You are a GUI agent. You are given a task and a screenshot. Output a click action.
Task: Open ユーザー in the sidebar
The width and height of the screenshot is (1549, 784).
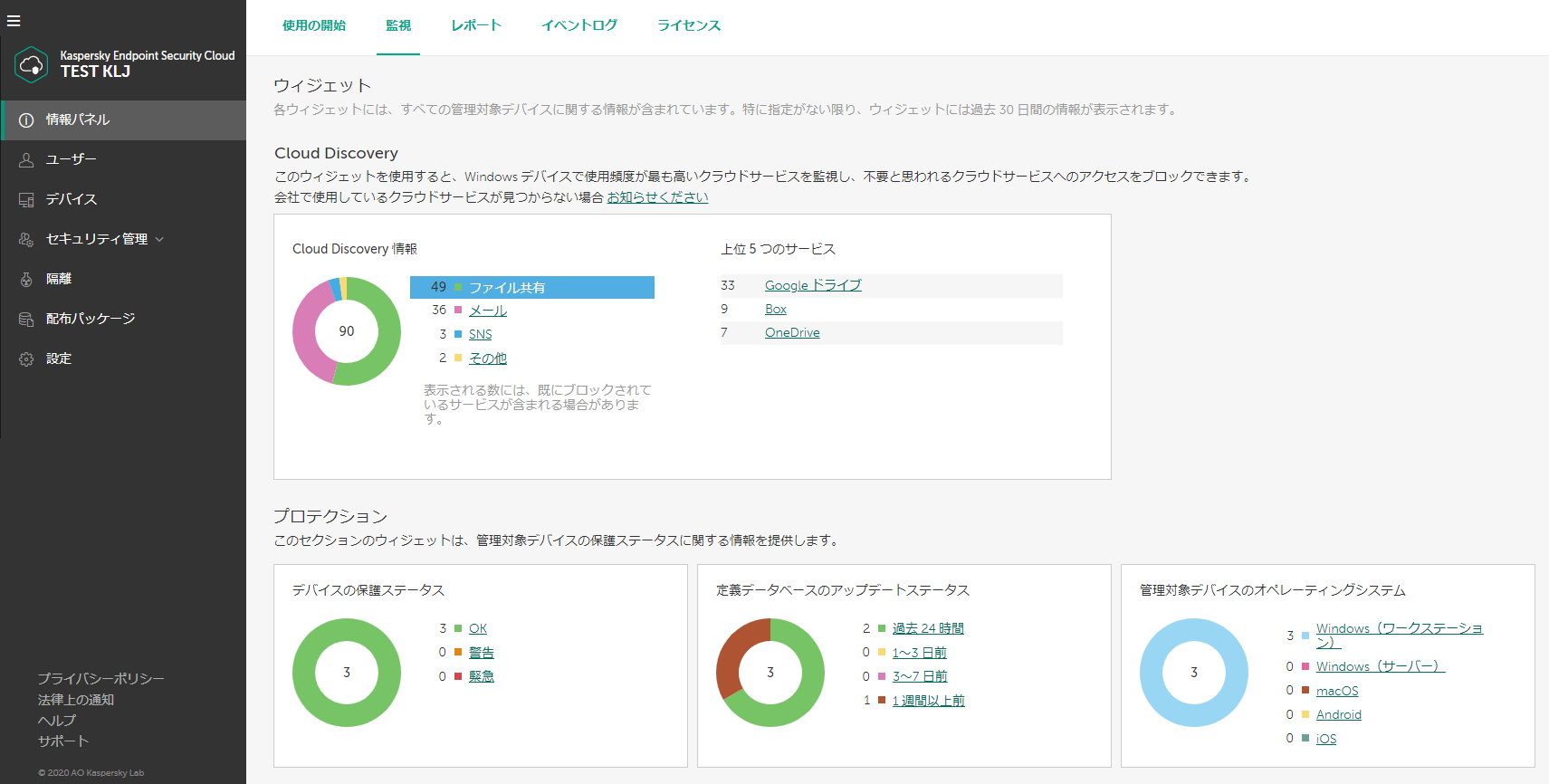pos(123,160)
